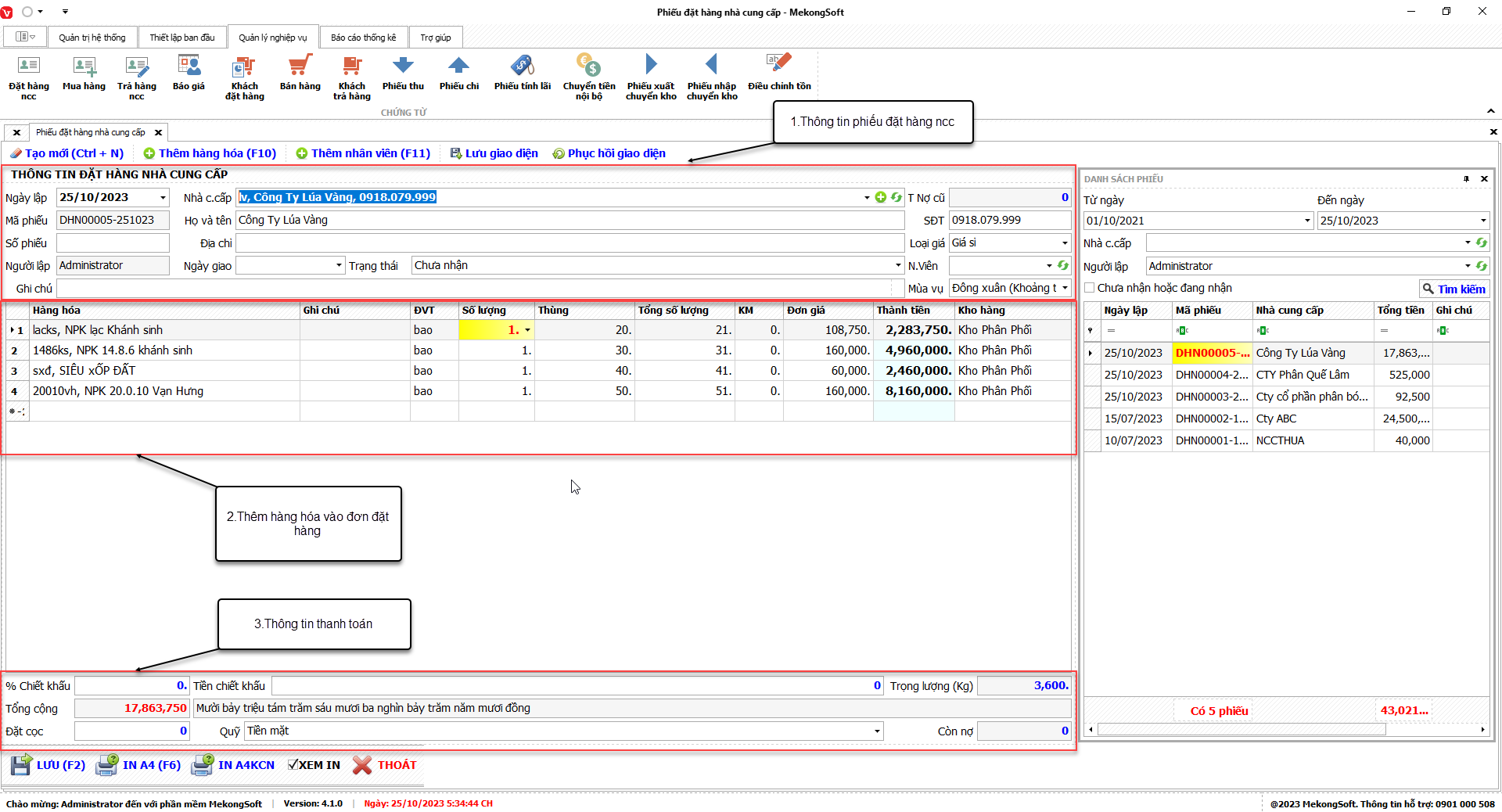The height and width of the screenshot is (812, 1502).
Task: Enable Chưa nhận hoặc đang nhận checkbox
Action: [x=1090, y=288]
